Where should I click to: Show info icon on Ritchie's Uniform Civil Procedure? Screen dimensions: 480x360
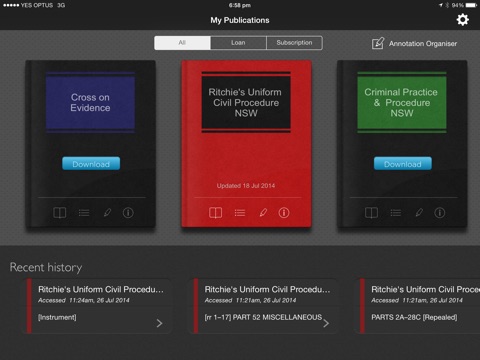[x=284, y=212]
